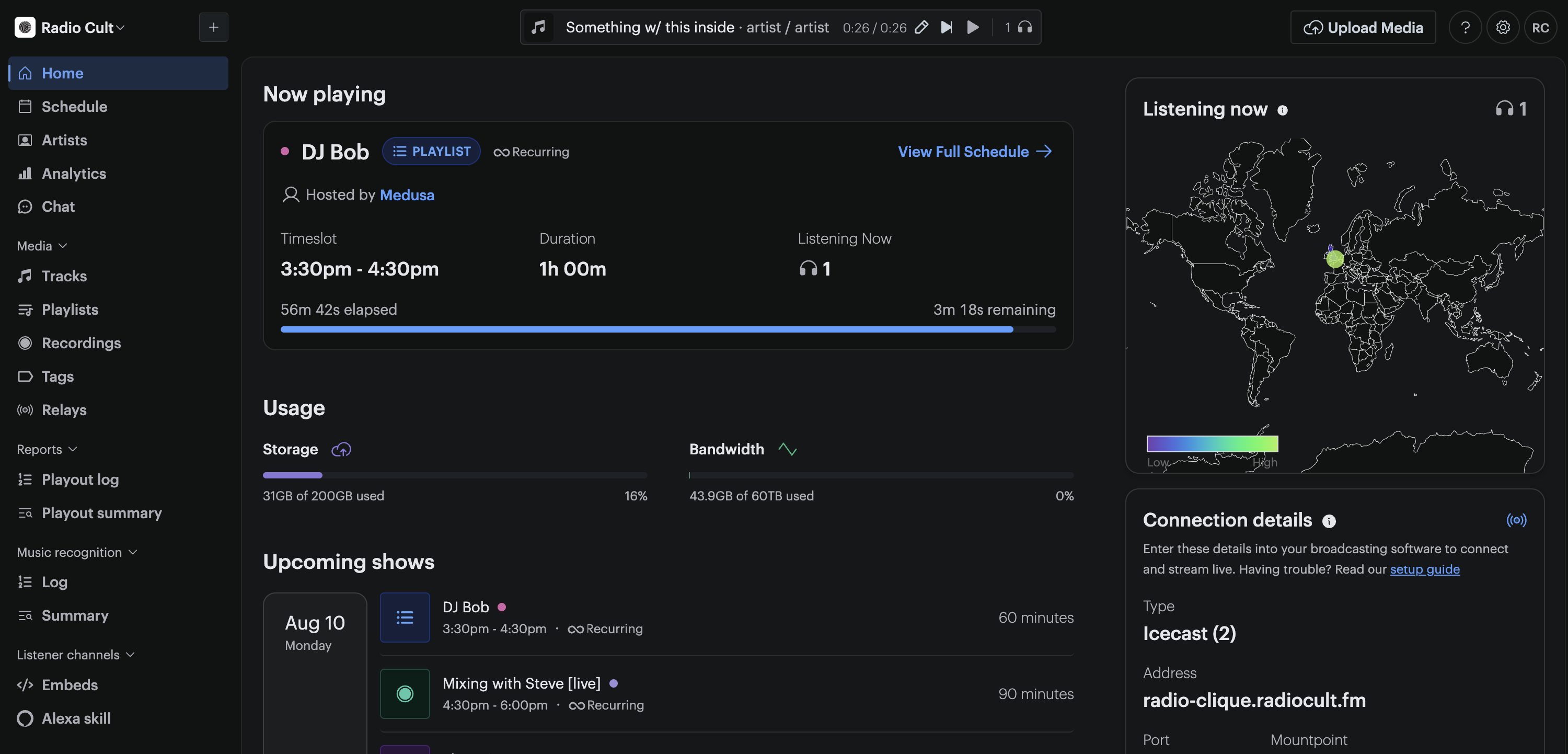Open the Radio Cult station dropdown
This screenshot has width=1568, height=754.
pos(83,27)
